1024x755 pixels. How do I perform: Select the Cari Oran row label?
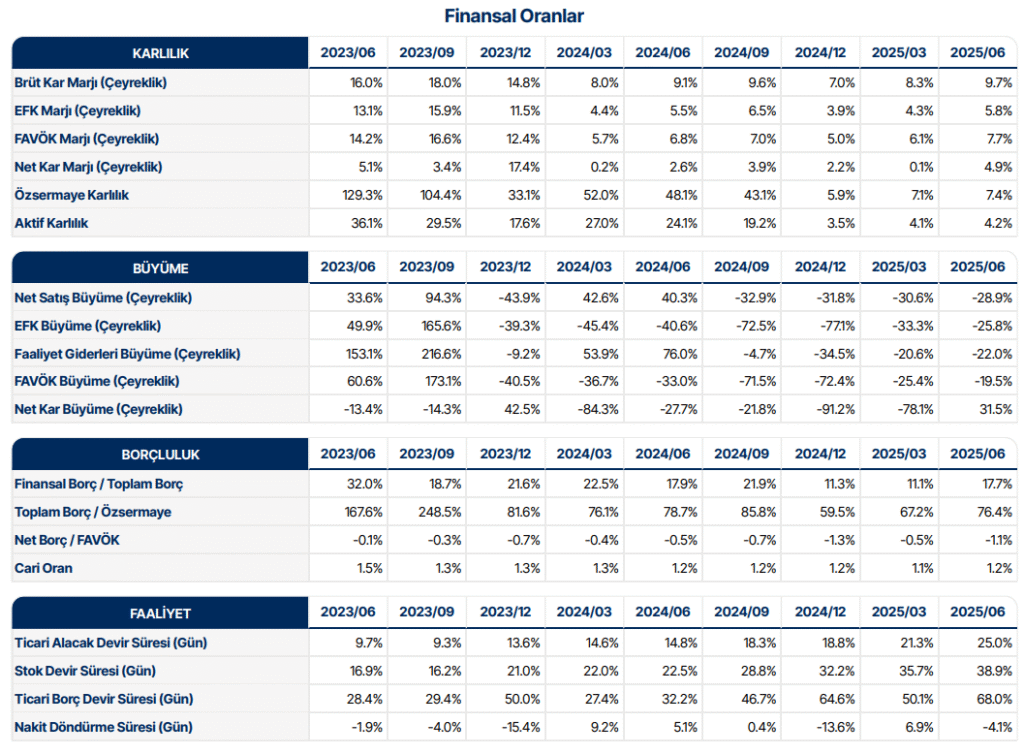(43, 568)
